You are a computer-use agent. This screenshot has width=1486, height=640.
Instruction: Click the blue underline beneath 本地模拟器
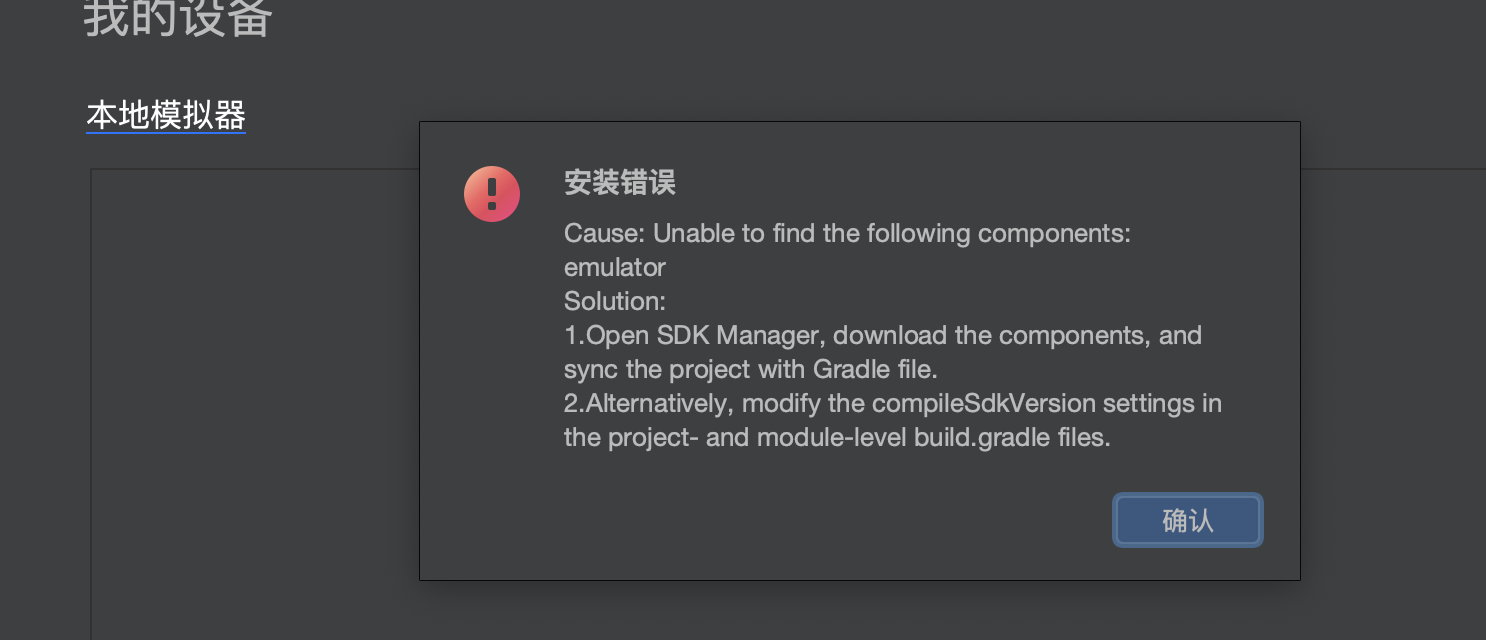pos(166,133)
